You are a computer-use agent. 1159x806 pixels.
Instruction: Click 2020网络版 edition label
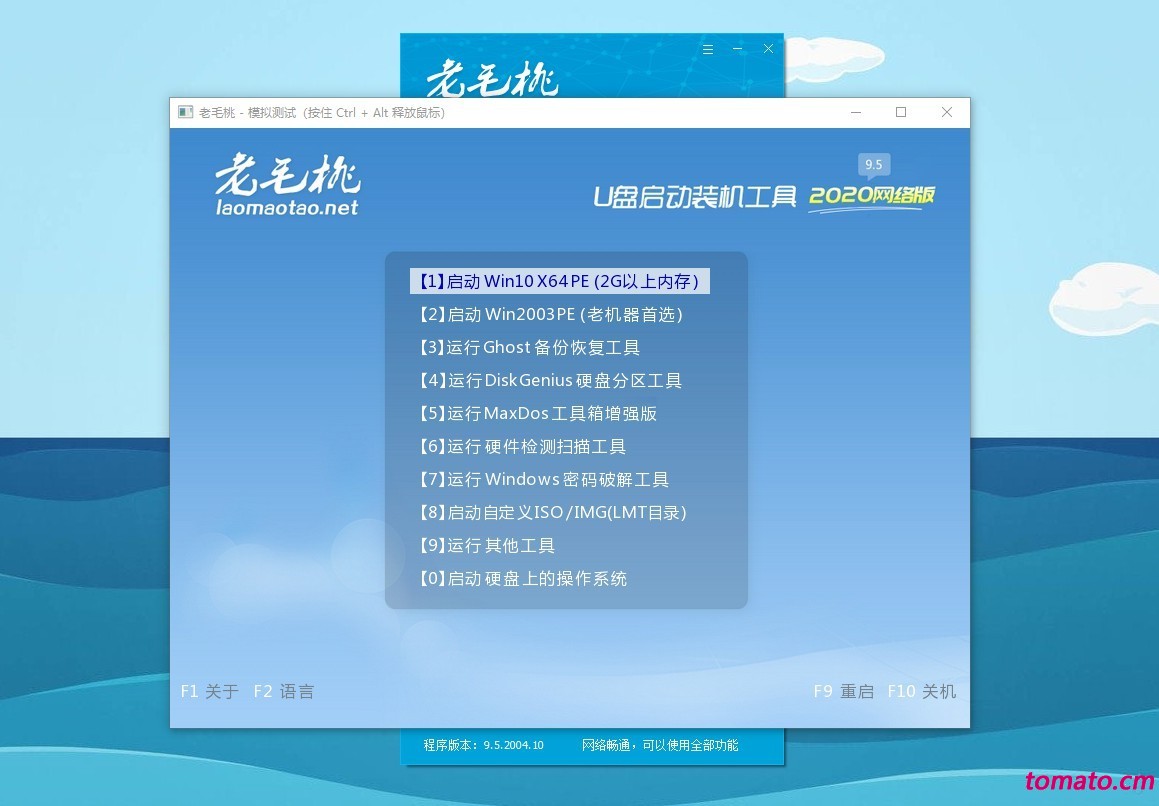tap(871, 195)
